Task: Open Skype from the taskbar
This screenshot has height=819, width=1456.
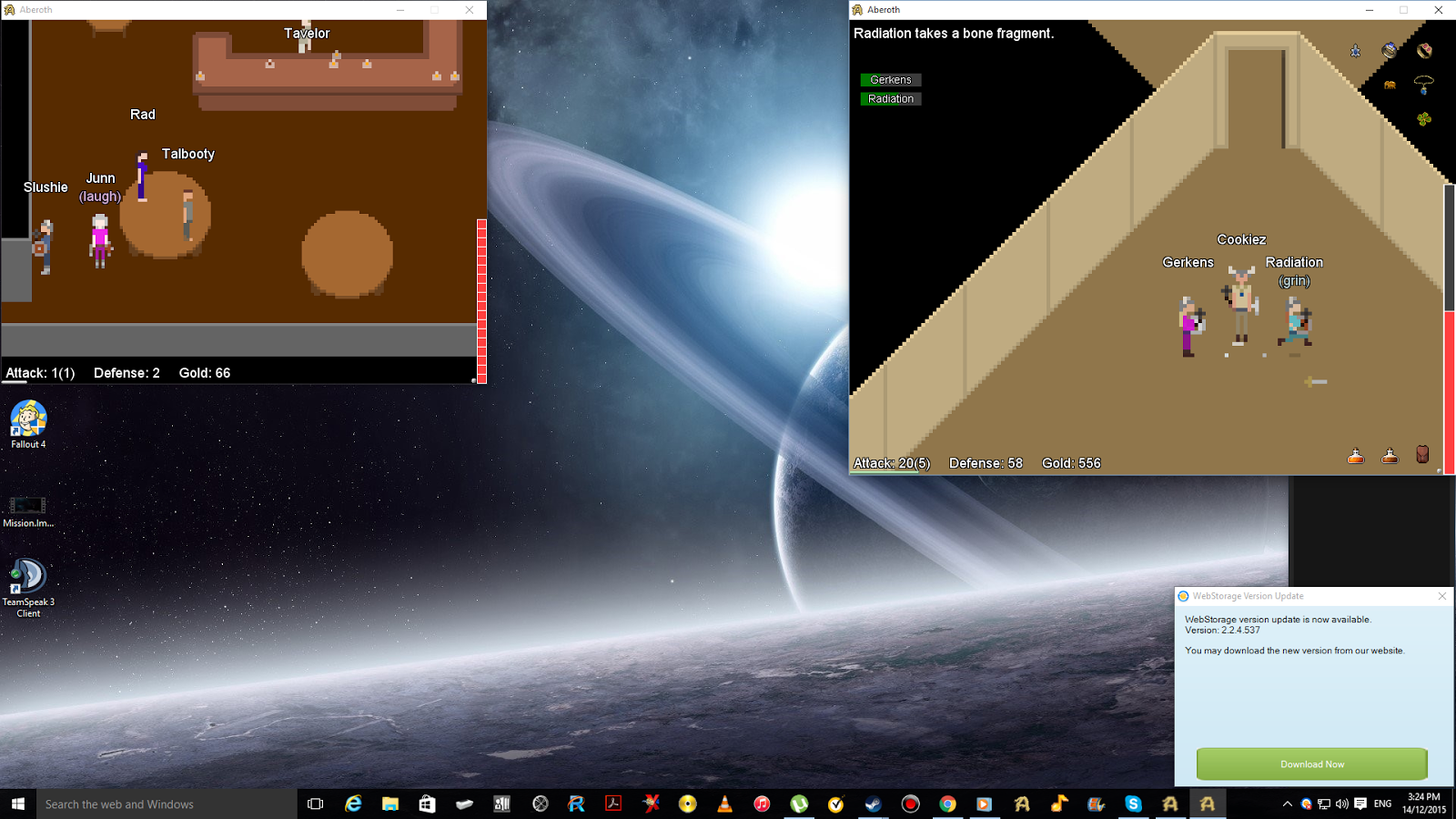Action: [1133, 804]
